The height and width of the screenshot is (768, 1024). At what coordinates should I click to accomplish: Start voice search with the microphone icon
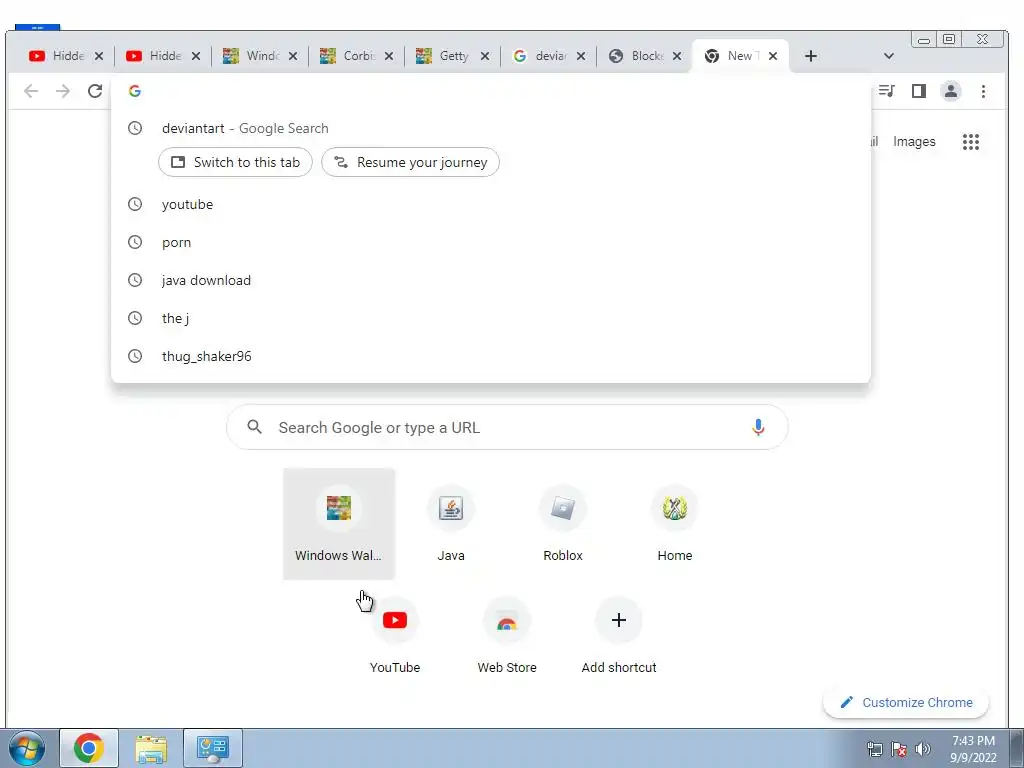758,427
